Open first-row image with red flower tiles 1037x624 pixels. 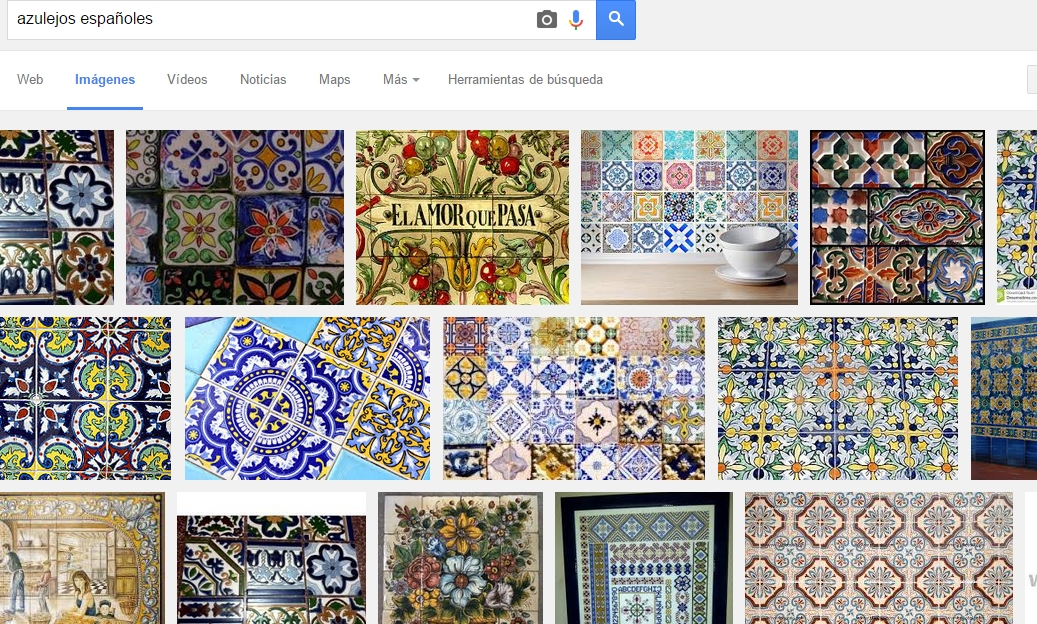click(235, 217)
